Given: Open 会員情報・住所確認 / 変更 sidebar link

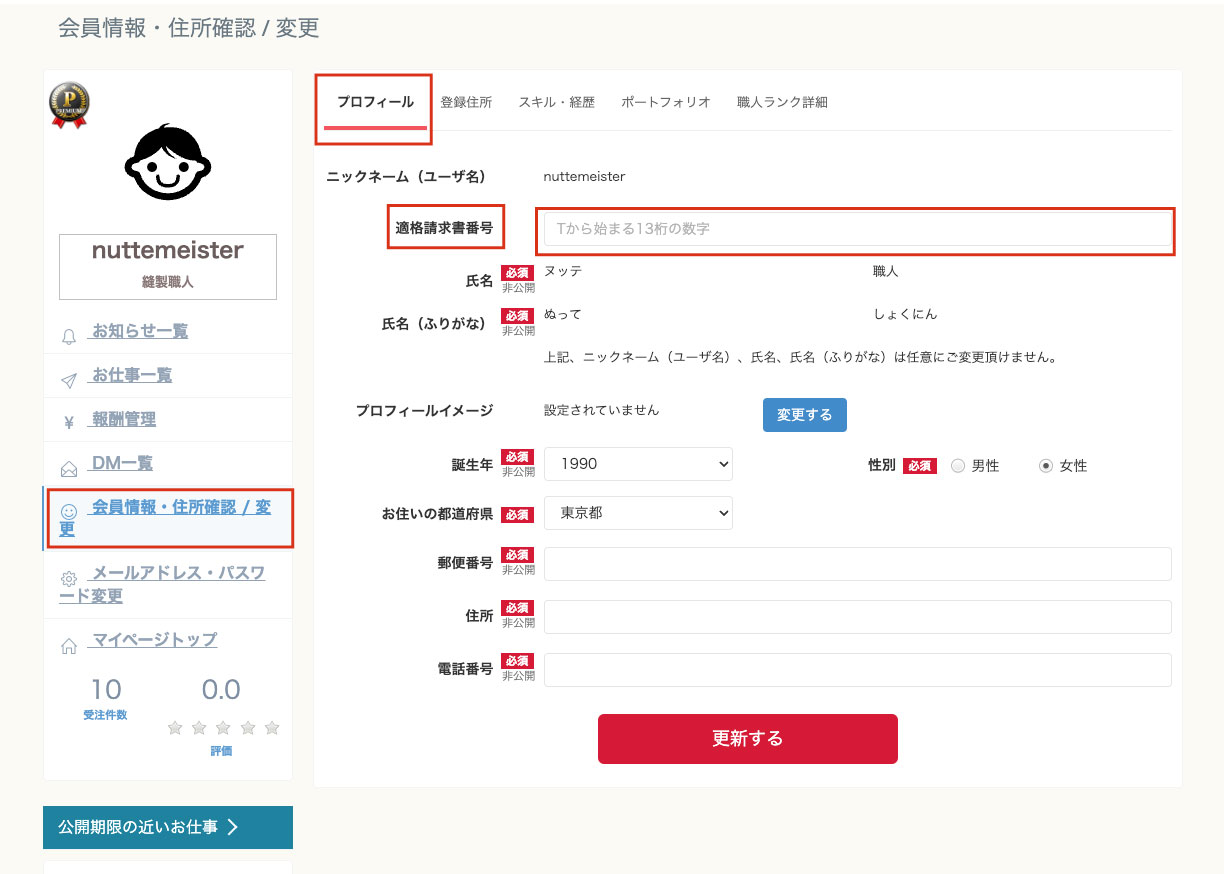Looking at the screenshot, I should pos(168,518).
